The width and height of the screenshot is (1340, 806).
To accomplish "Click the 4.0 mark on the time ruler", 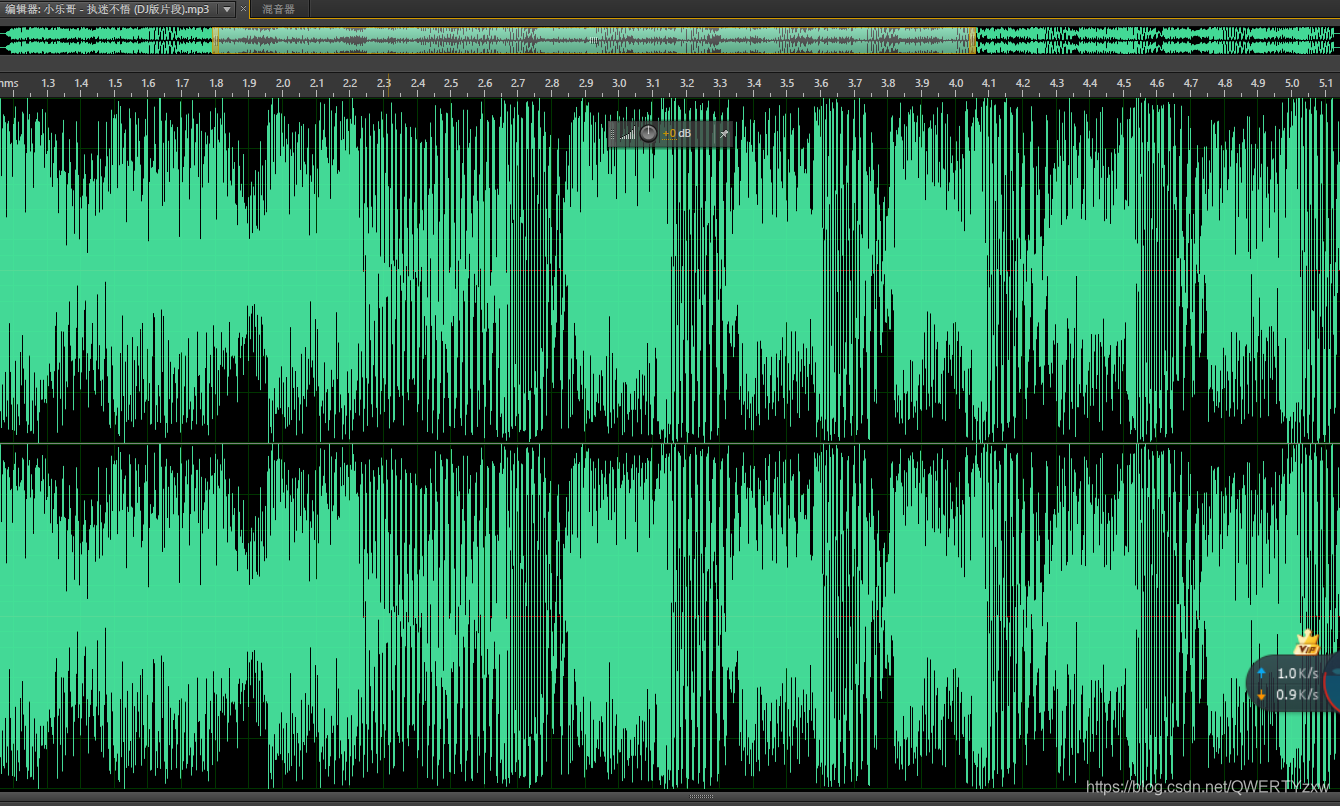I will pyautogui.click(x=956, y=83).
